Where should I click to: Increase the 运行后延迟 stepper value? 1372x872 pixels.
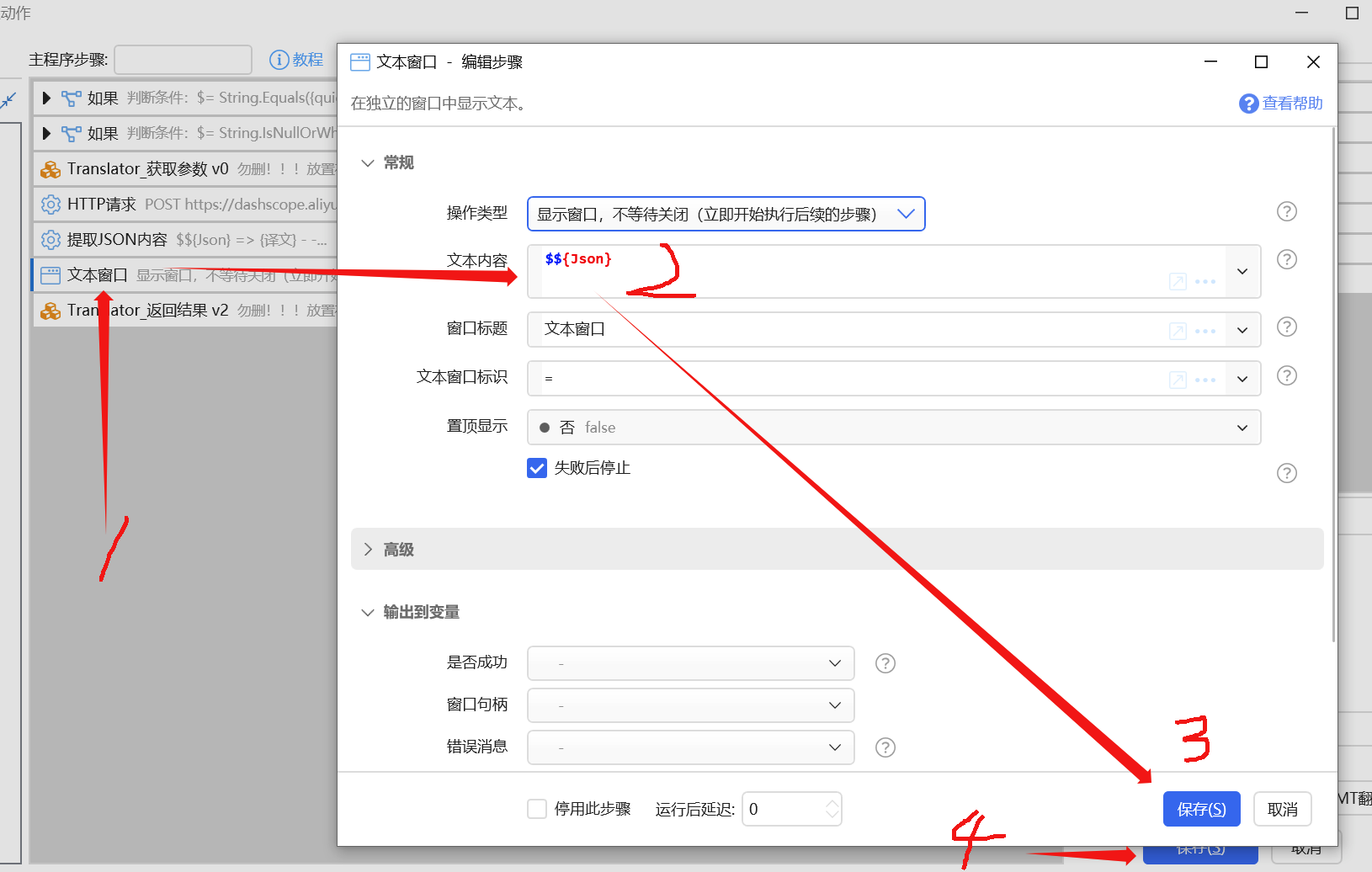click(832, 803)
